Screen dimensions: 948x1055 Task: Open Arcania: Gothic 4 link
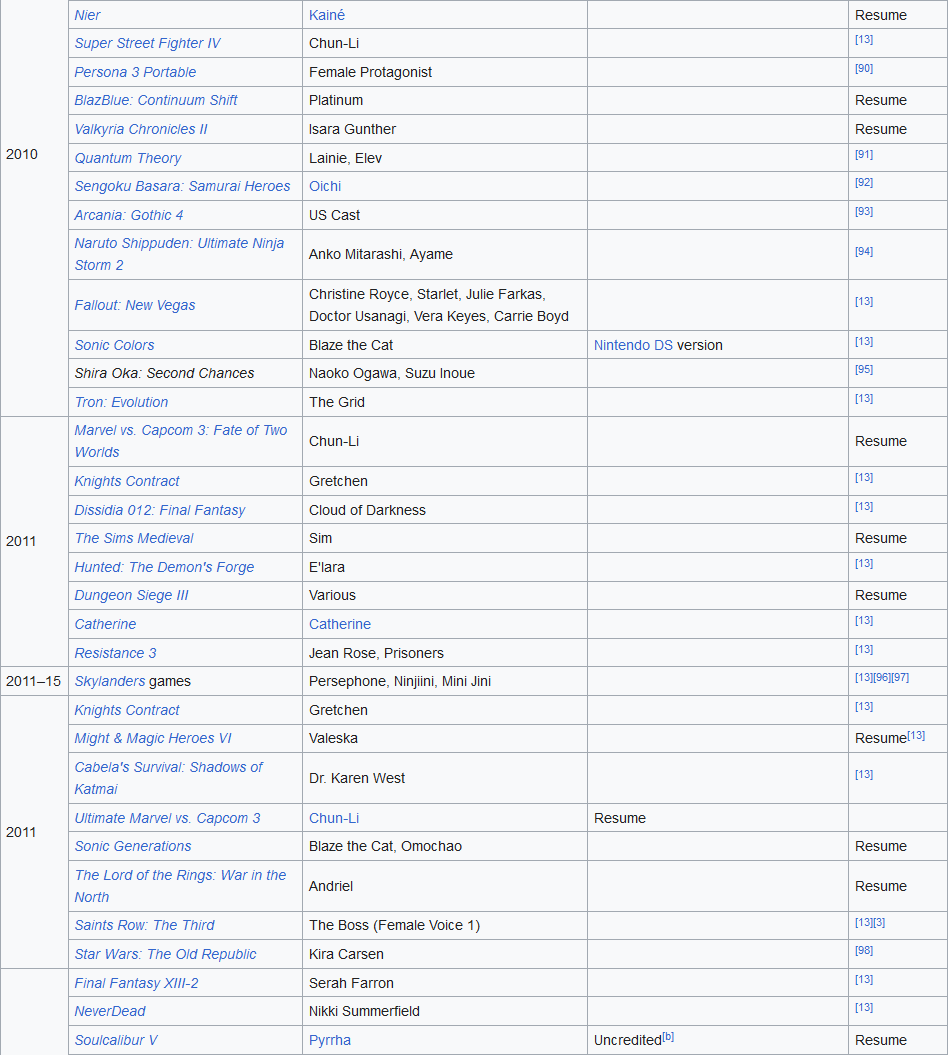pyautogui.click(x=129, y=215)
